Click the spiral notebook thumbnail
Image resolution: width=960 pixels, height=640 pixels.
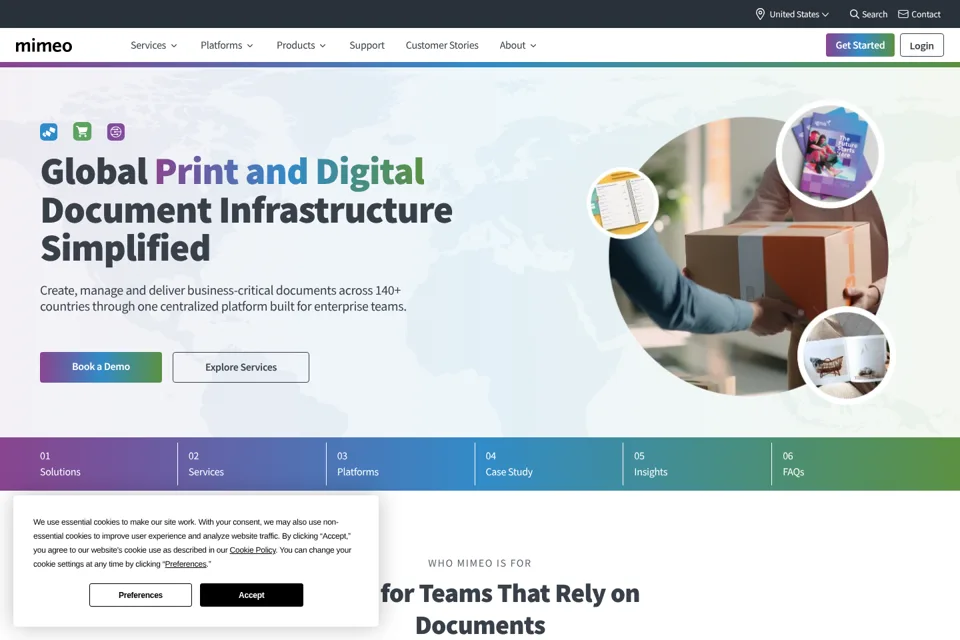623,203
